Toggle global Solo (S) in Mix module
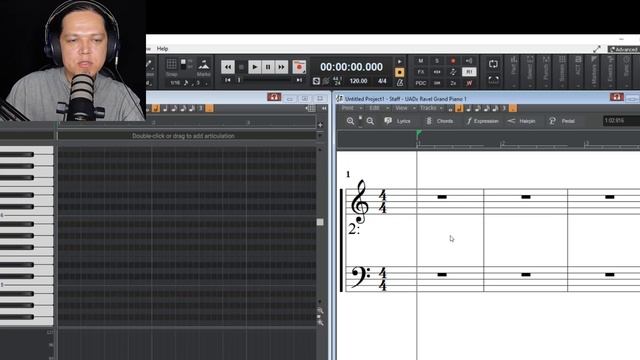The height and width of the screenshot is (360, 640). (437, 61)
